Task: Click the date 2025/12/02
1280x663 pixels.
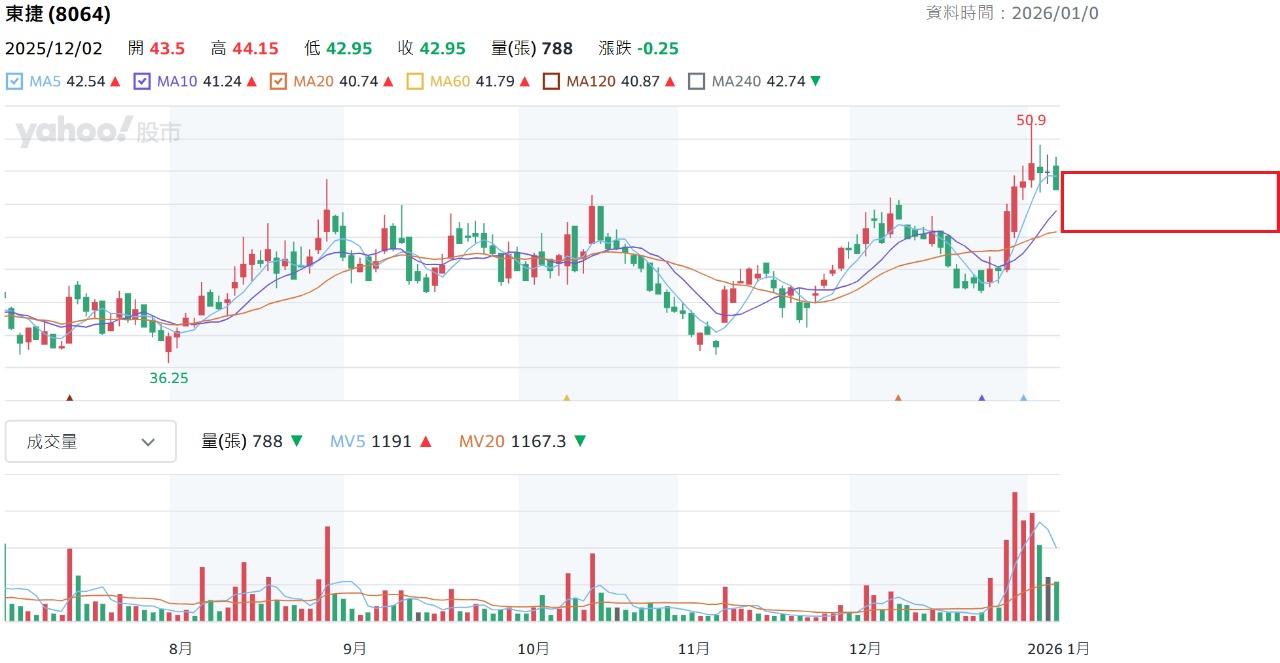Action: pos(54,48)
